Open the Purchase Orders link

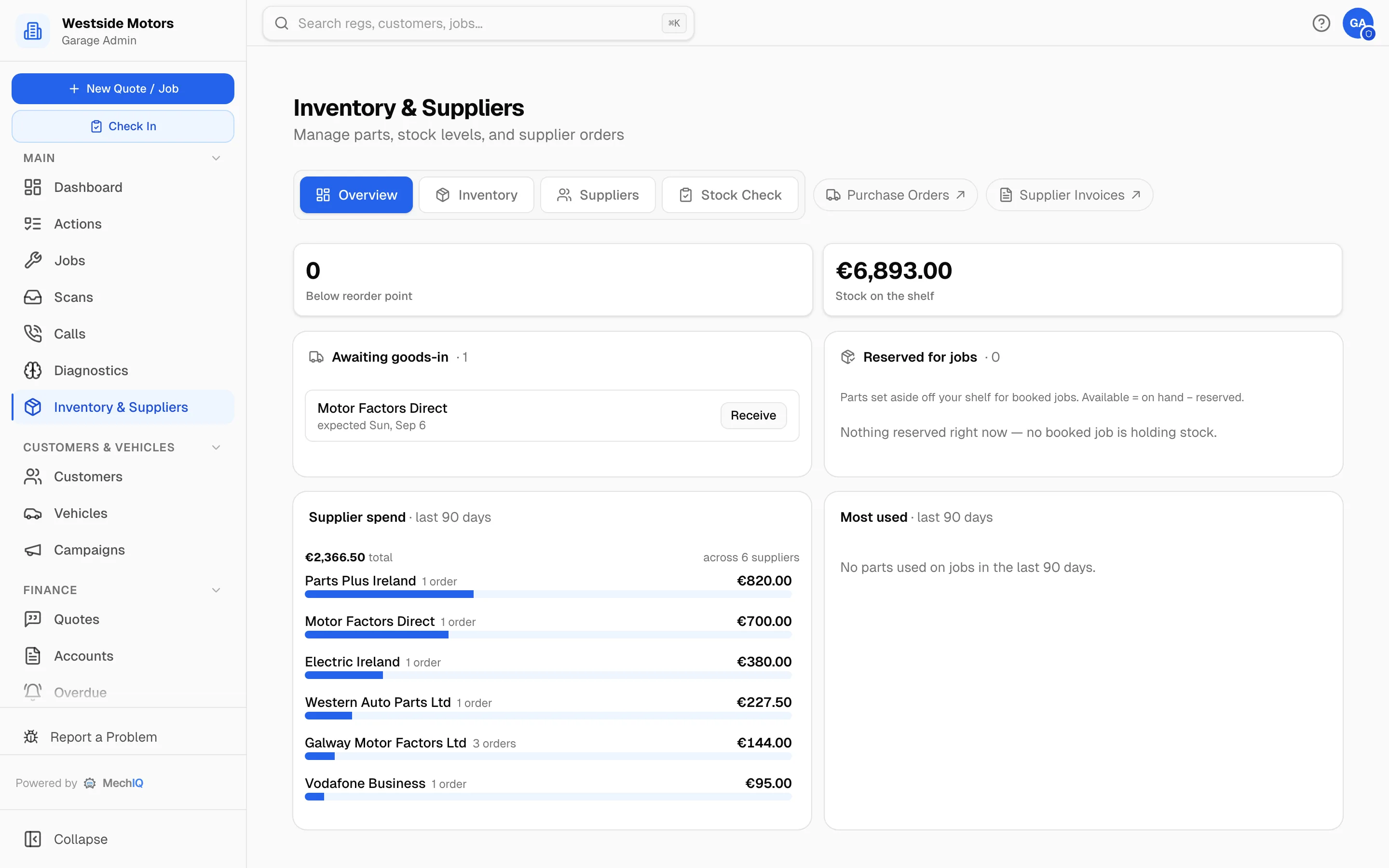[x=895, y=195]
